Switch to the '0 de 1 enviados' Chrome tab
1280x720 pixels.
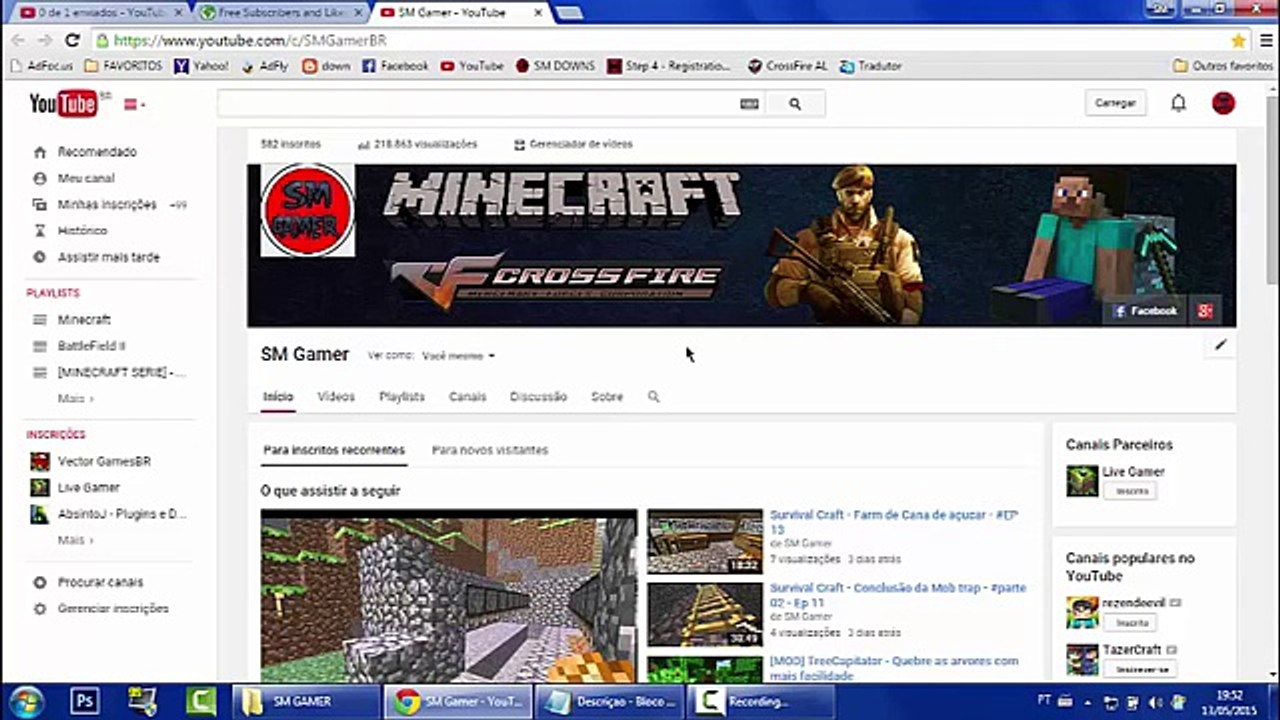[x=100, y=13]
